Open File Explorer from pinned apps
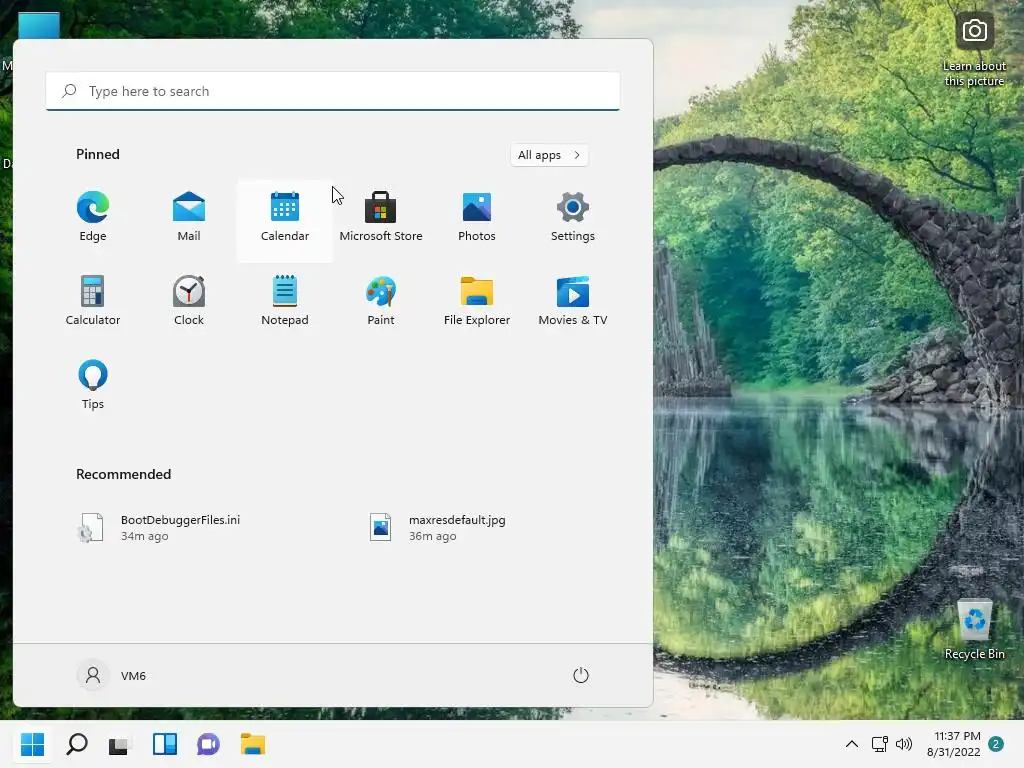 coord(477,302)
